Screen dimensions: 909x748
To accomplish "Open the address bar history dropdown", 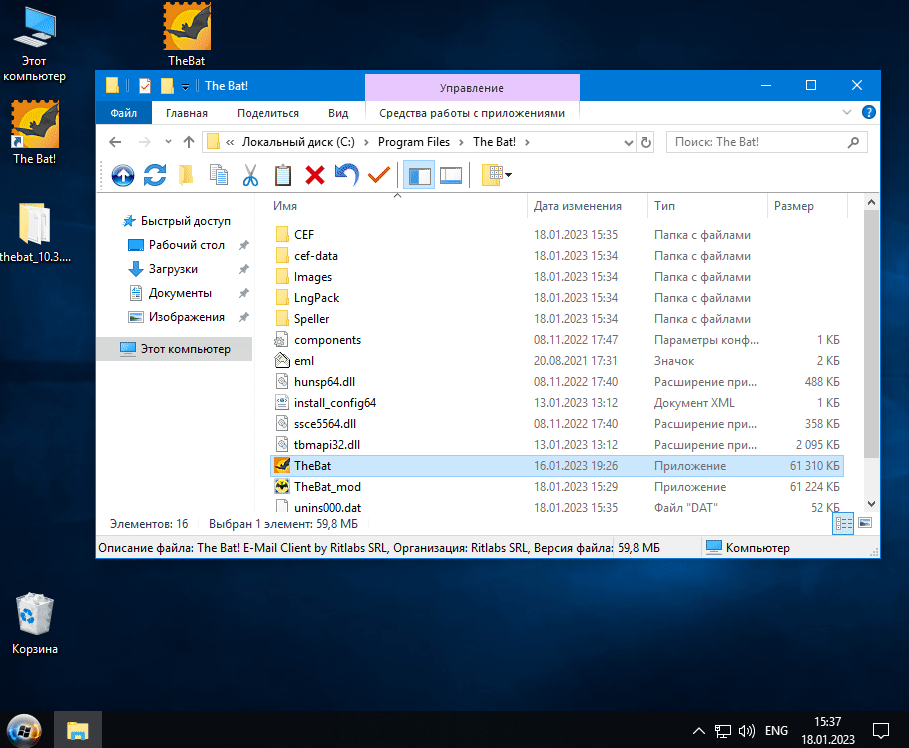I will point(628,142).
